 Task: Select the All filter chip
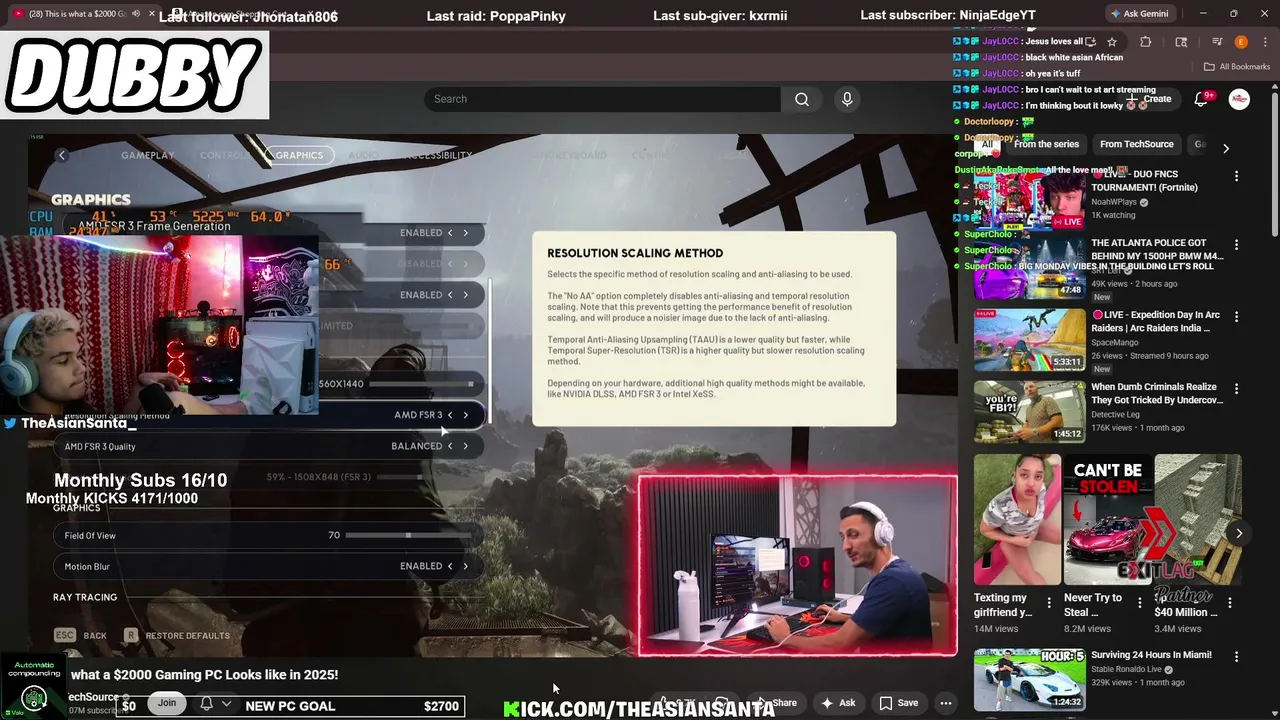tap(987, 144)
